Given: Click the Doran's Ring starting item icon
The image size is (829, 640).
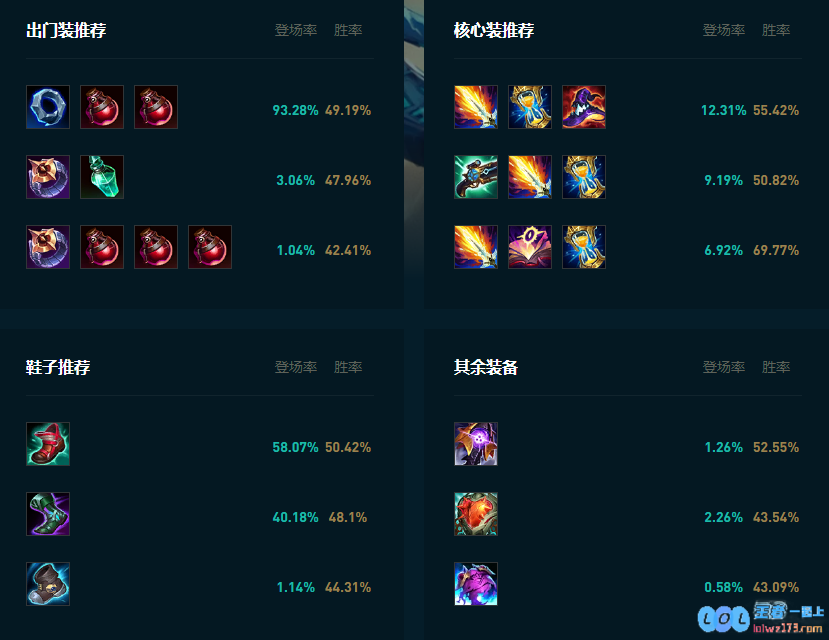Looking at the screenshot, I should pos(48,107).
